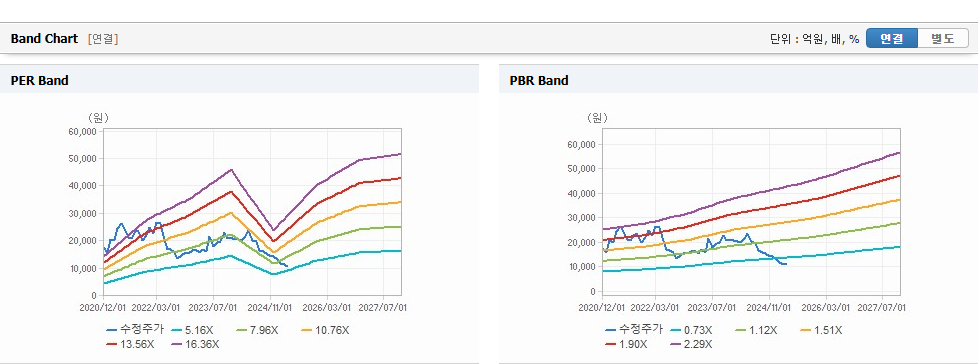This screenshot has height=364, width=978.
Task: Hide the 10.76X orange band
Action: coord(325,330)
